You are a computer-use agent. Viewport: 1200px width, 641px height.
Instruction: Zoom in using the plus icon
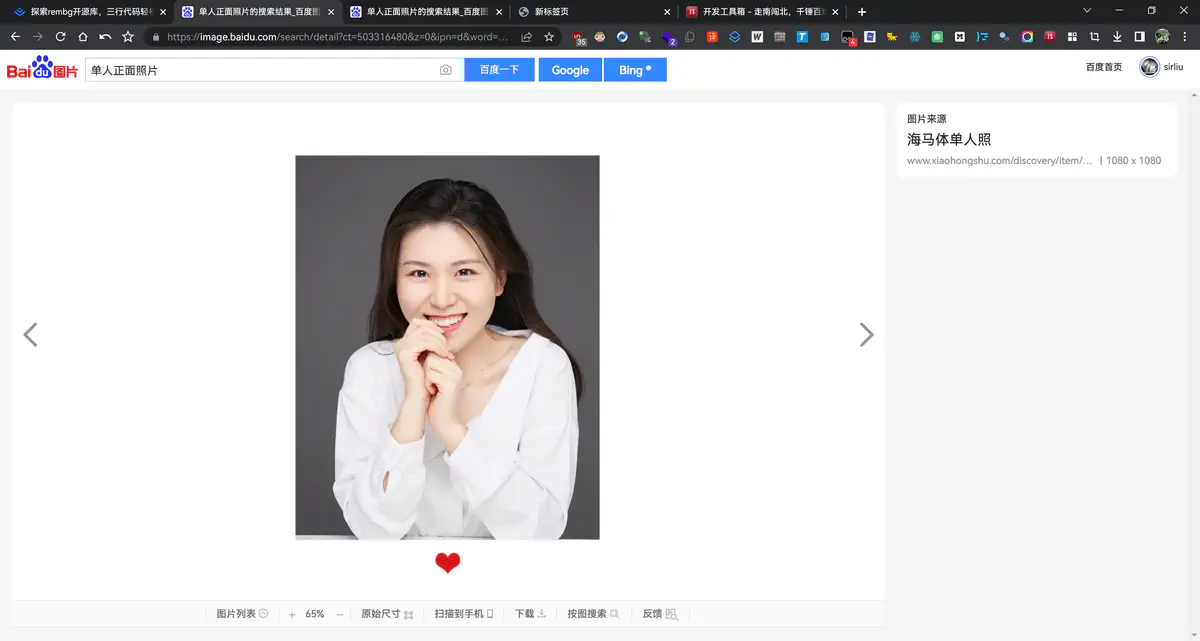(292, 614)
